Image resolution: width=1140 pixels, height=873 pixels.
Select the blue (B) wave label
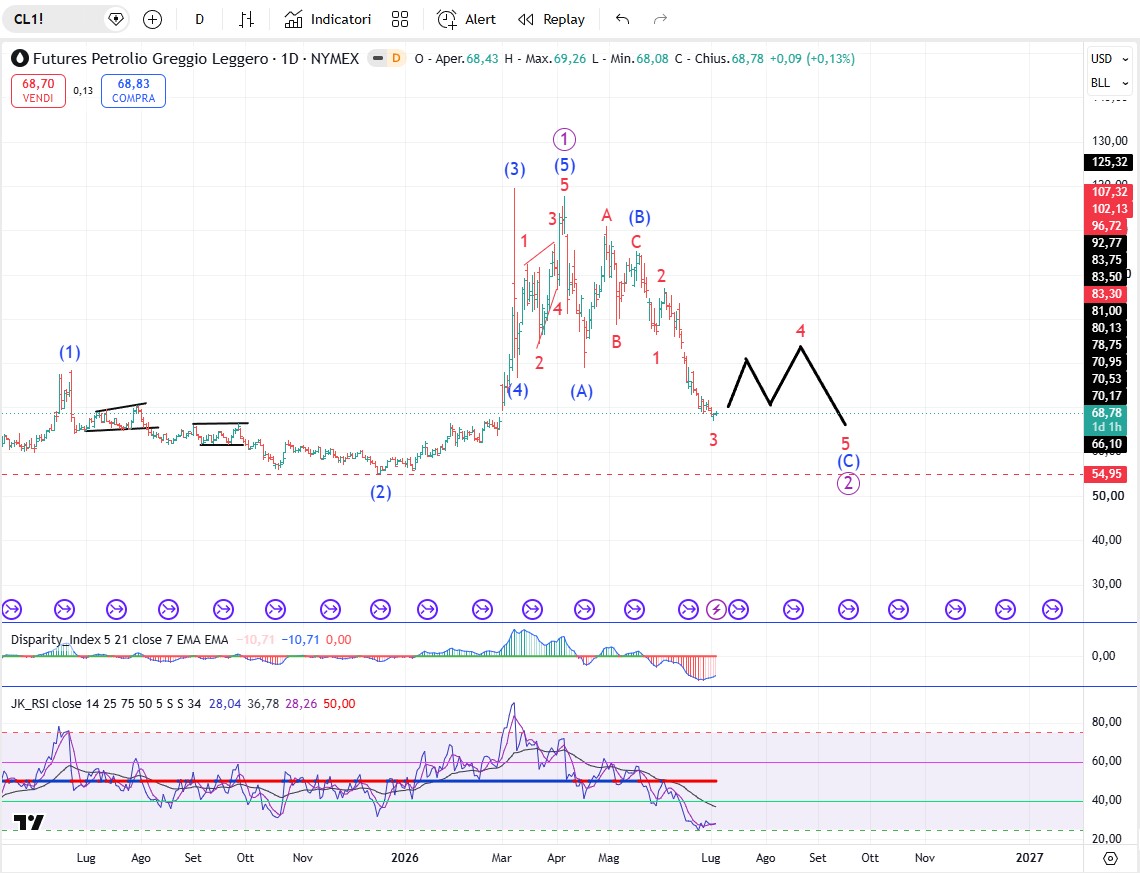tap(639, 217)
